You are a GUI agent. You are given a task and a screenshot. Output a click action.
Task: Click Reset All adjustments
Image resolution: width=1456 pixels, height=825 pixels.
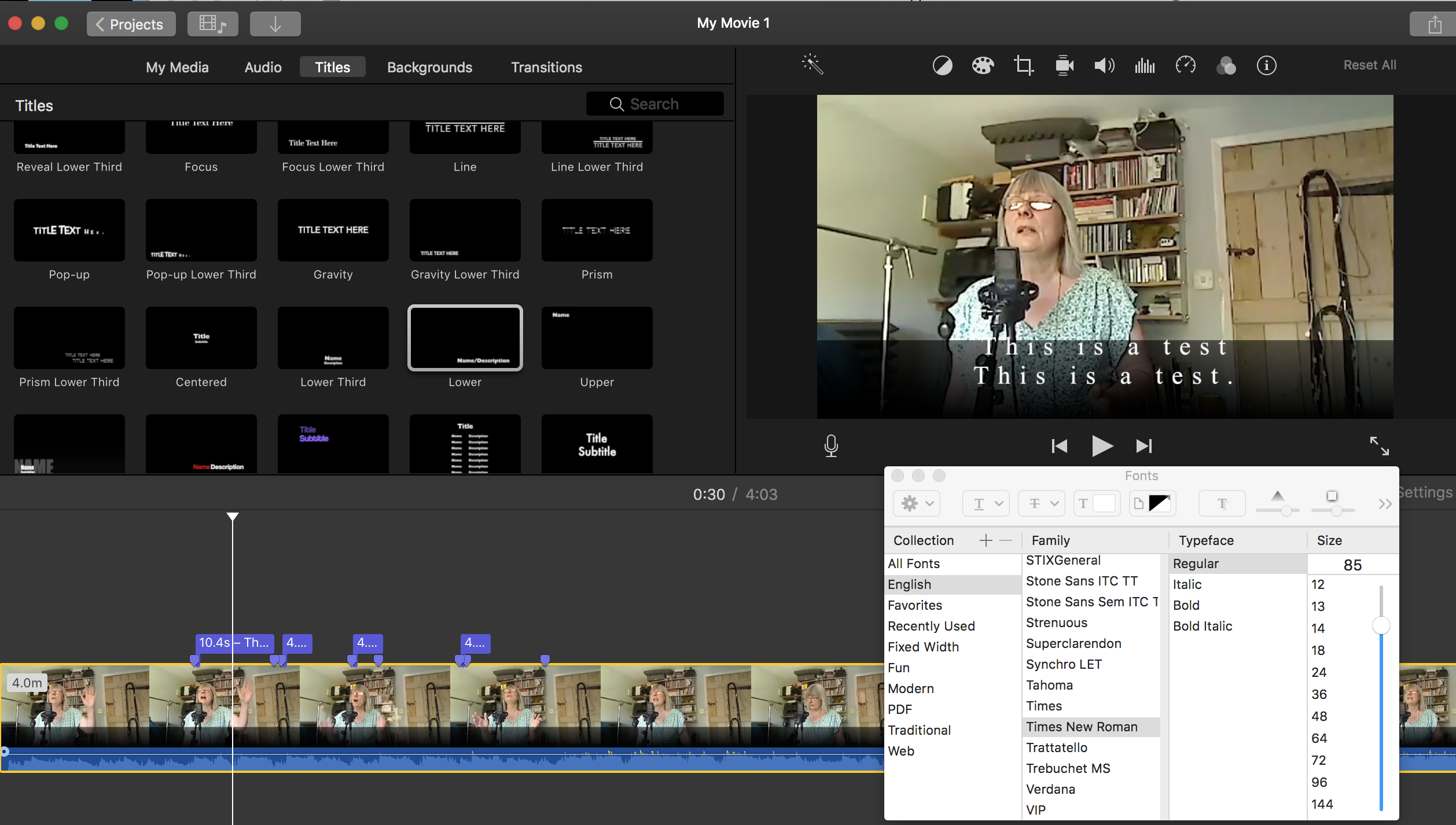pos(1369,65)
